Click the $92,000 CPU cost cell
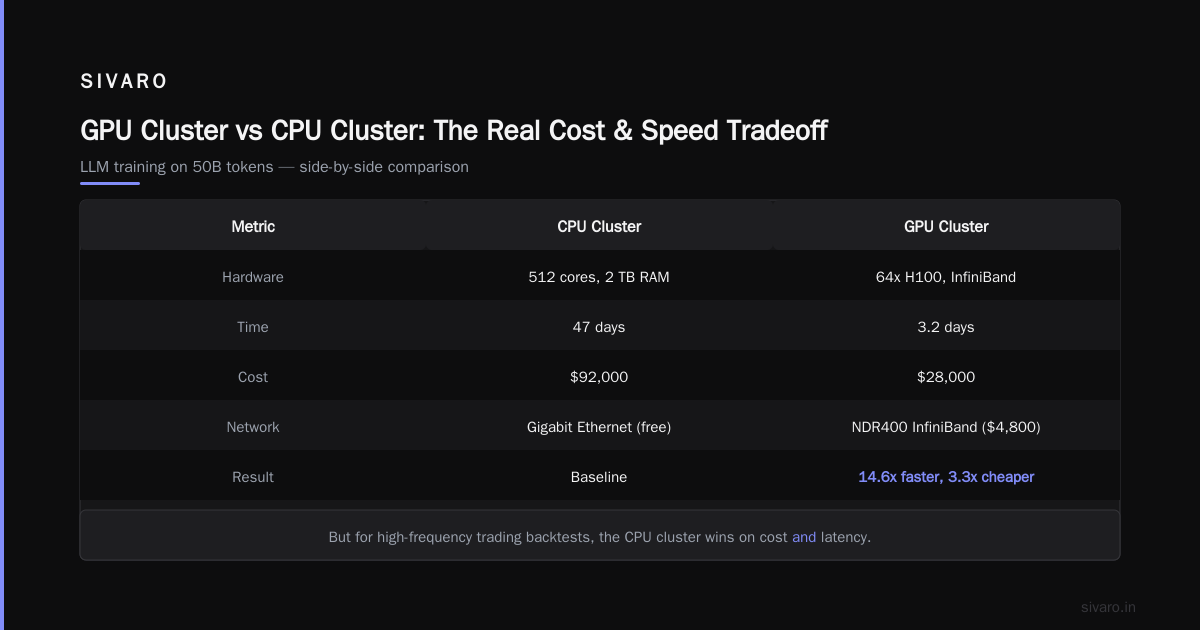 tap(599, 377)
